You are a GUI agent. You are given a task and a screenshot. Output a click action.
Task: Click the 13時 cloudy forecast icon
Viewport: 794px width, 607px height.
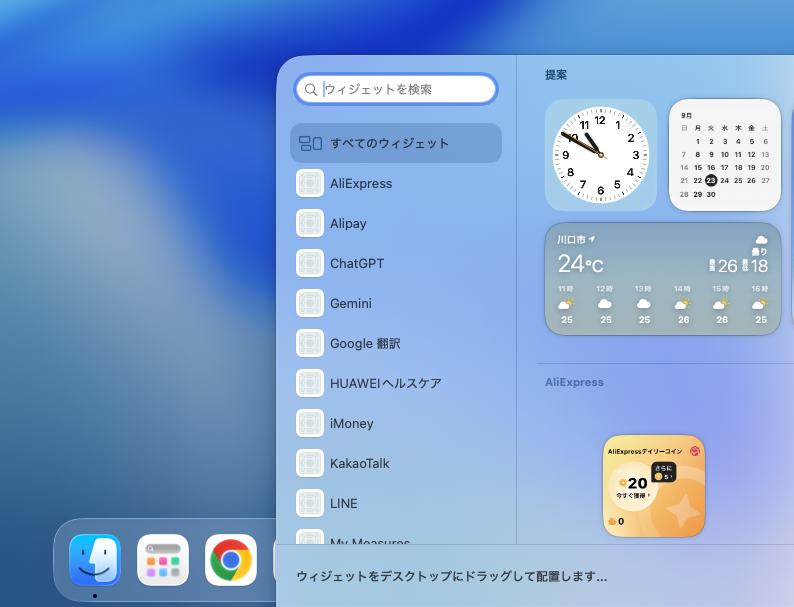tap(644, 304)
